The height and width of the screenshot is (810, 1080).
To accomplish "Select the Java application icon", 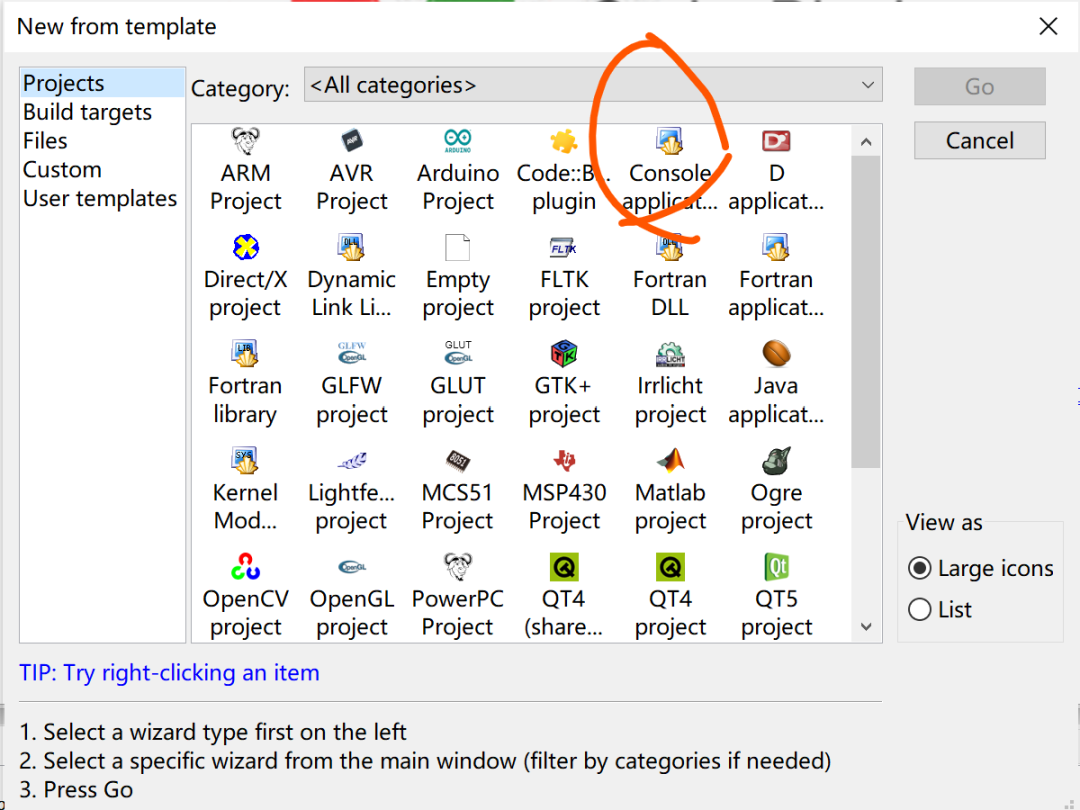I will tap(776, 354).
